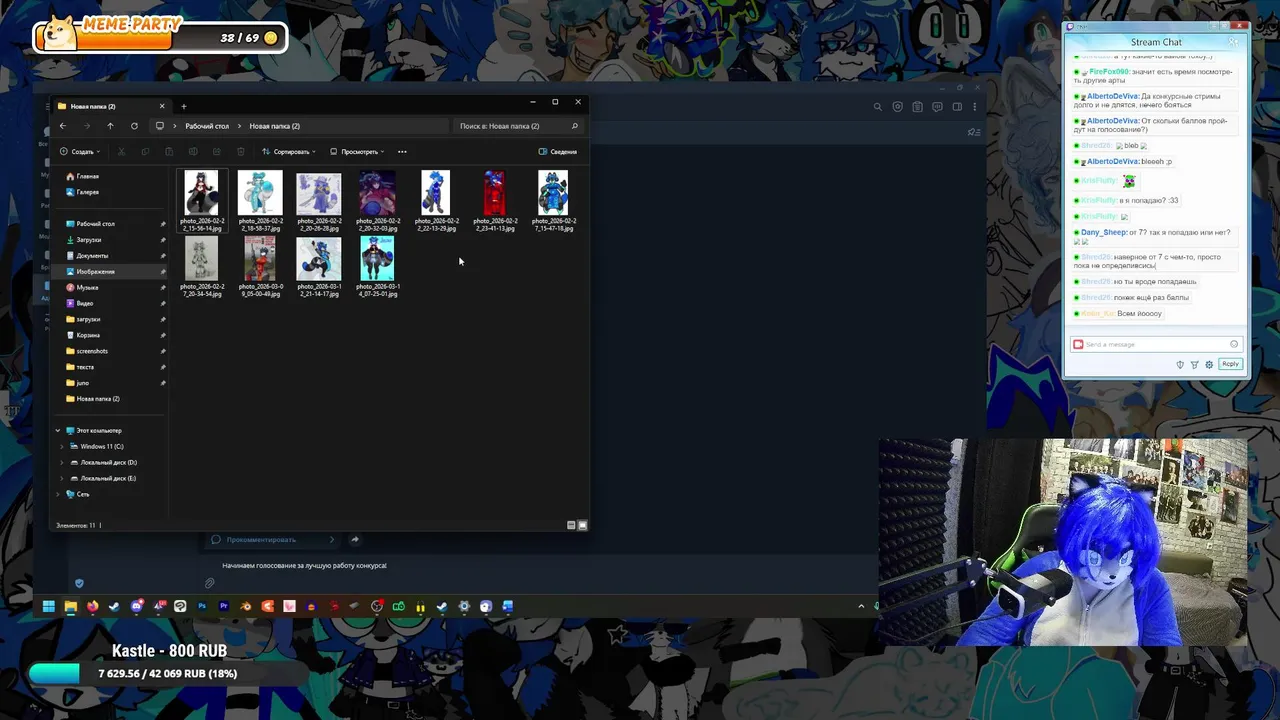Select photo_2026-02-27_15-47-18.jpg thumbnail

[x=553, y=193]
